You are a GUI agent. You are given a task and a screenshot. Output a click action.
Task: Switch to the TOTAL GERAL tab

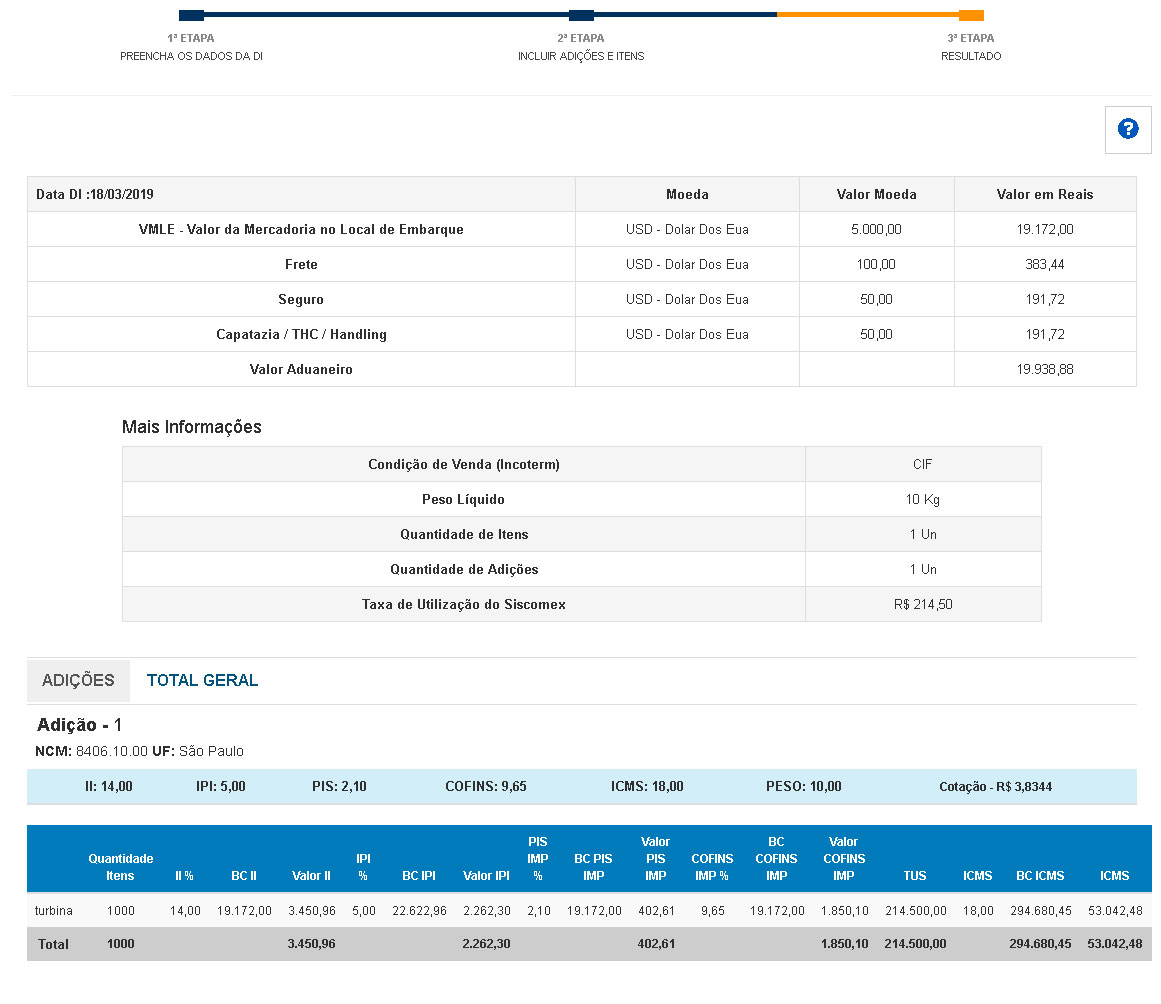point(202,680)
